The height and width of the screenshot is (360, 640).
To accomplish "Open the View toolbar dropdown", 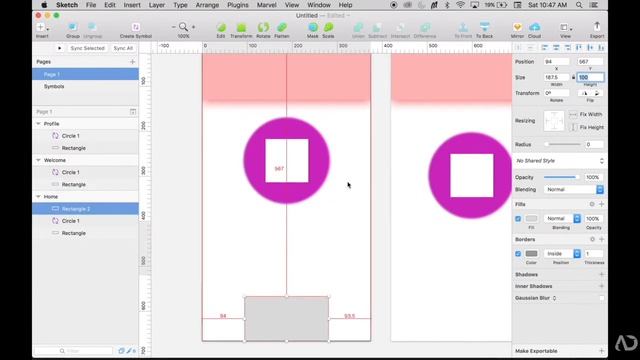I will [565, 28].
